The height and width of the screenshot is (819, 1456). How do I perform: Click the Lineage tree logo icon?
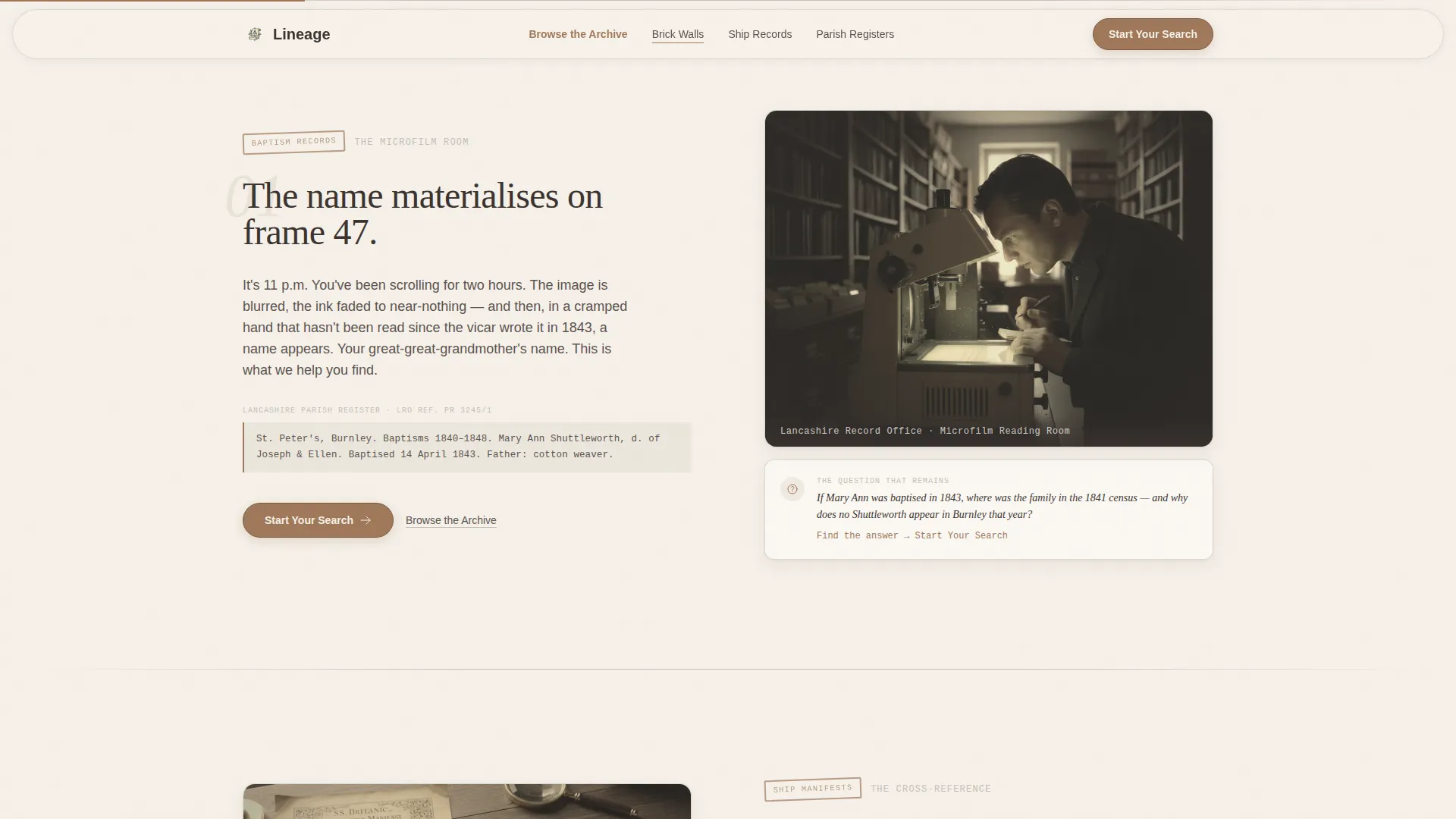pos(255,34)
